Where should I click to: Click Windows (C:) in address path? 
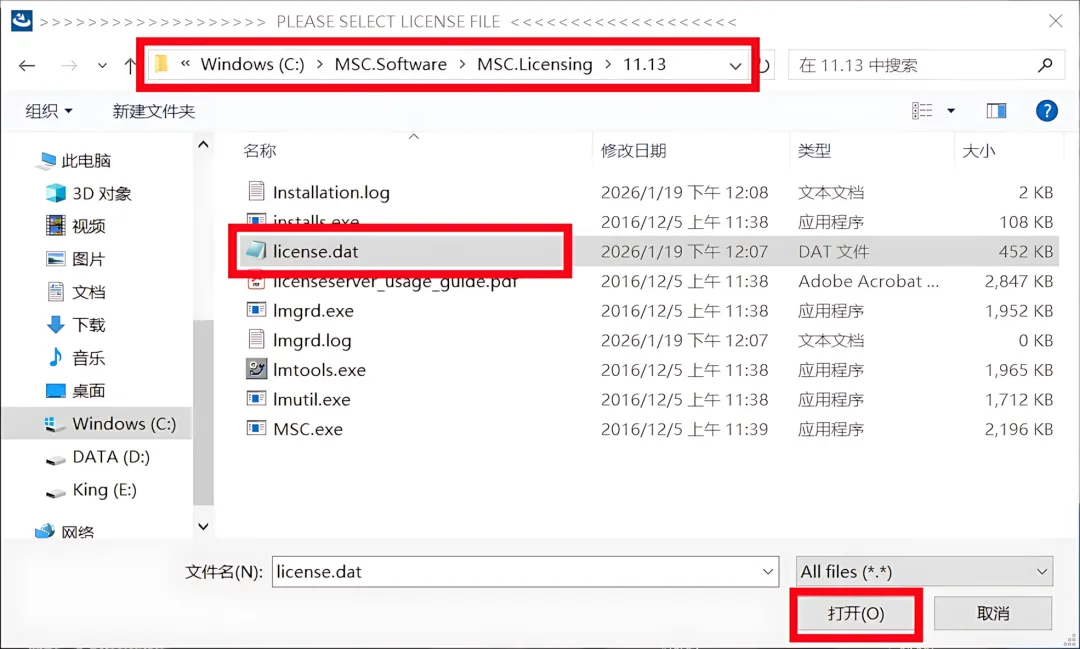tap(252, 65)
